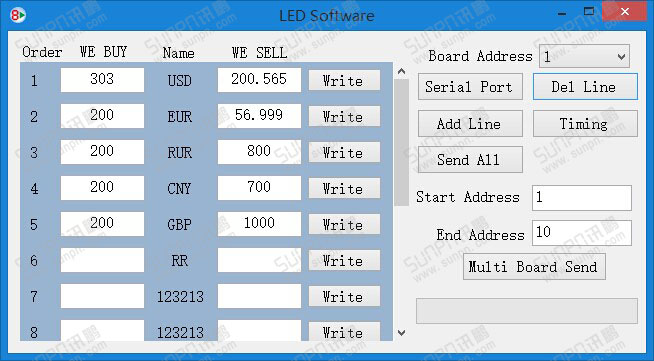Viewport: 654px width, 361px height.
Task: Click the Del Line button
Action: click(585, 87)
